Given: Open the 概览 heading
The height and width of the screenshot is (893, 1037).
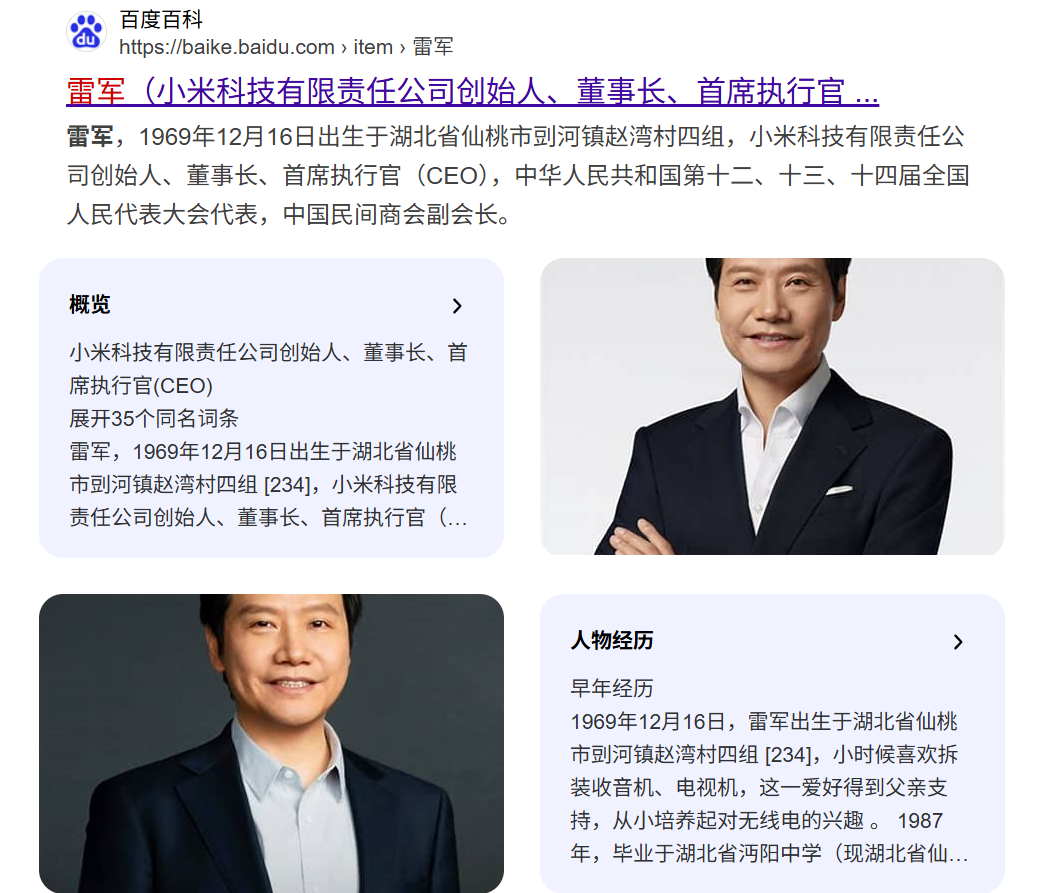Looking at the screenshot, I should pyautogui.click(x=90, y=304).
